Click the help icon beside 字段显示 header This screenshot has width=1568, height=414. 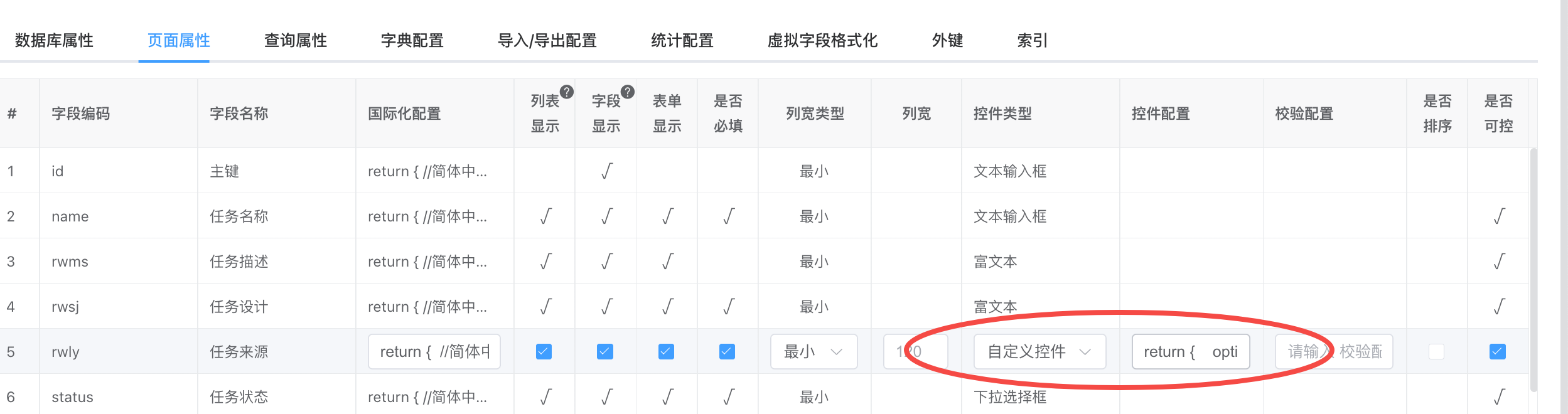[x=627, y=92]
